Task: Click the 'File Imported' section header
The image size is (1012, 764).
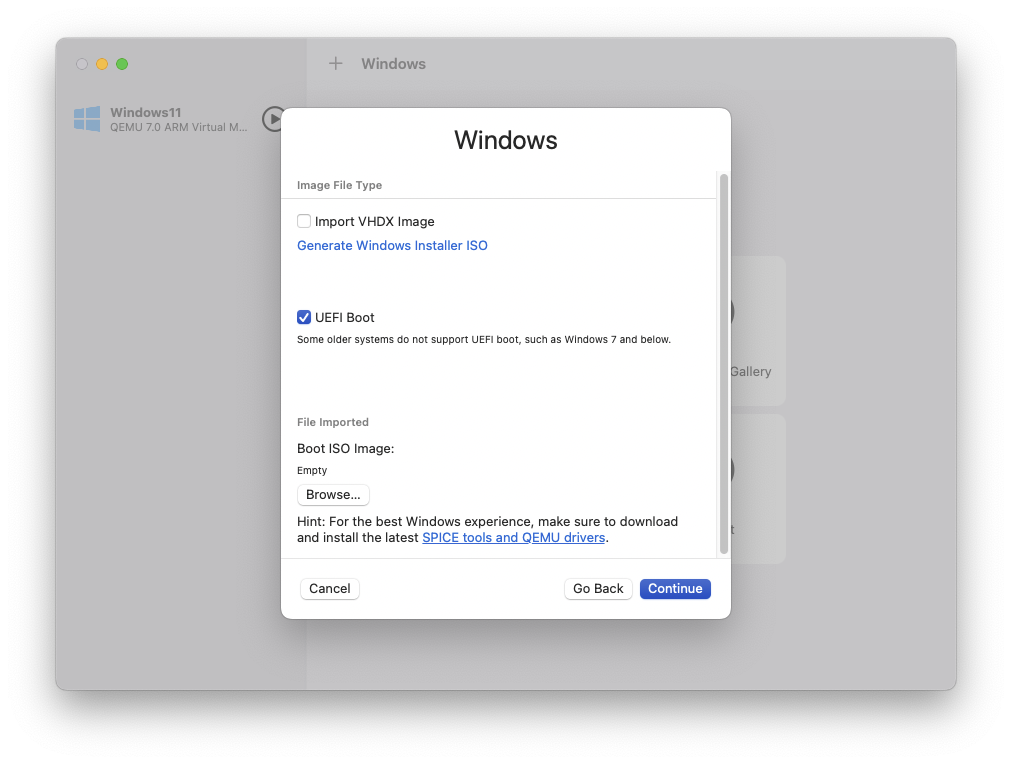Action: point(332,422)
